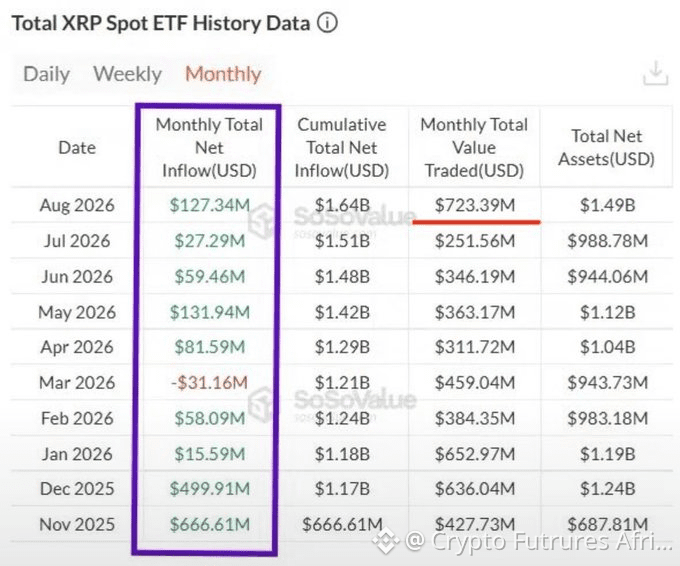Screen dimensions: 680x566
Task: Click Monthly Total Net Inflow column header
Action: tap(209, 148)
